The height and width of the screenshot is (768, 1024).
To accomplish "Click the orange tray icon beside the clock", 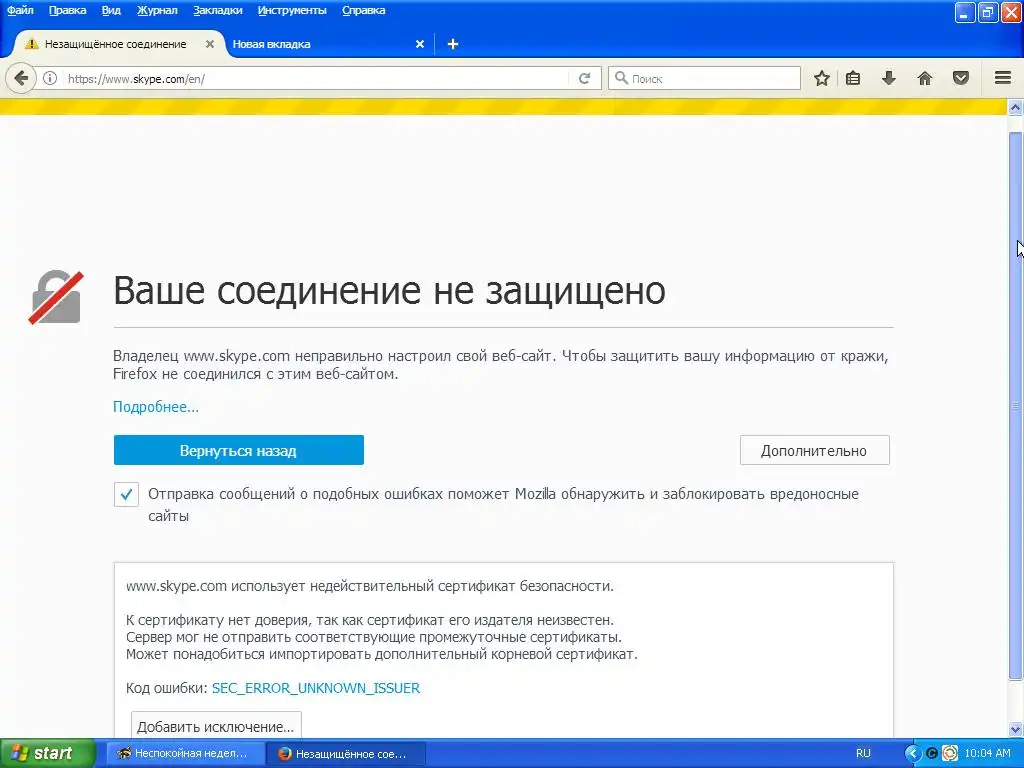I will click(950, 754).
